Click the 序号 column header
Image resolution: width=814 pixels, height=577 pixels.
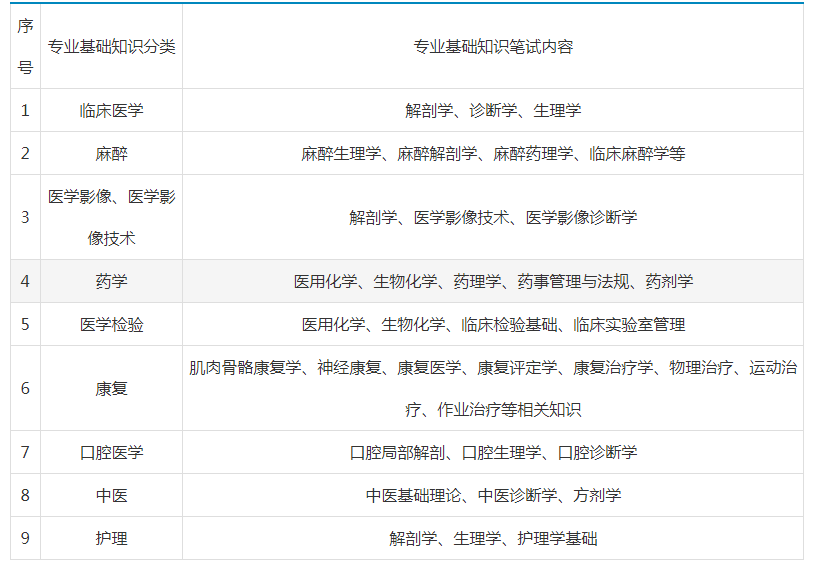coord(25,47)
